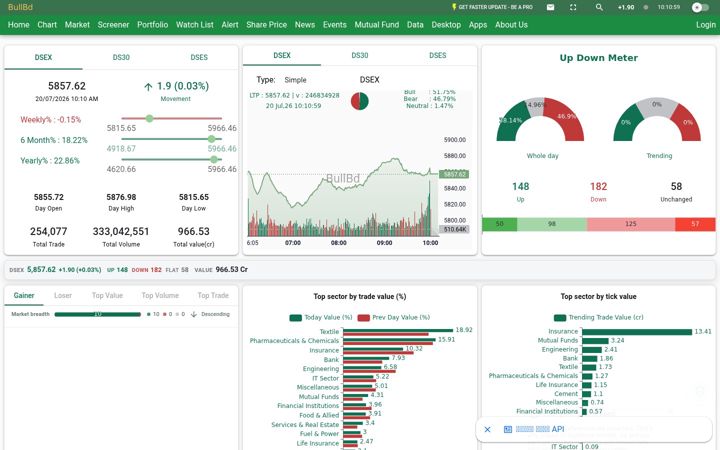
Task: Select DSEX tab in the chart panel
Action: [282, 55]
